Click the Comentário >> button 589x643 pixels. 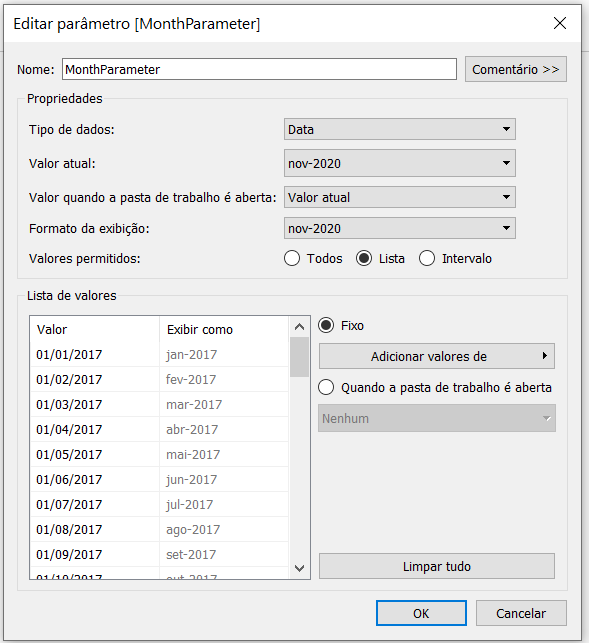click(516, 69)
